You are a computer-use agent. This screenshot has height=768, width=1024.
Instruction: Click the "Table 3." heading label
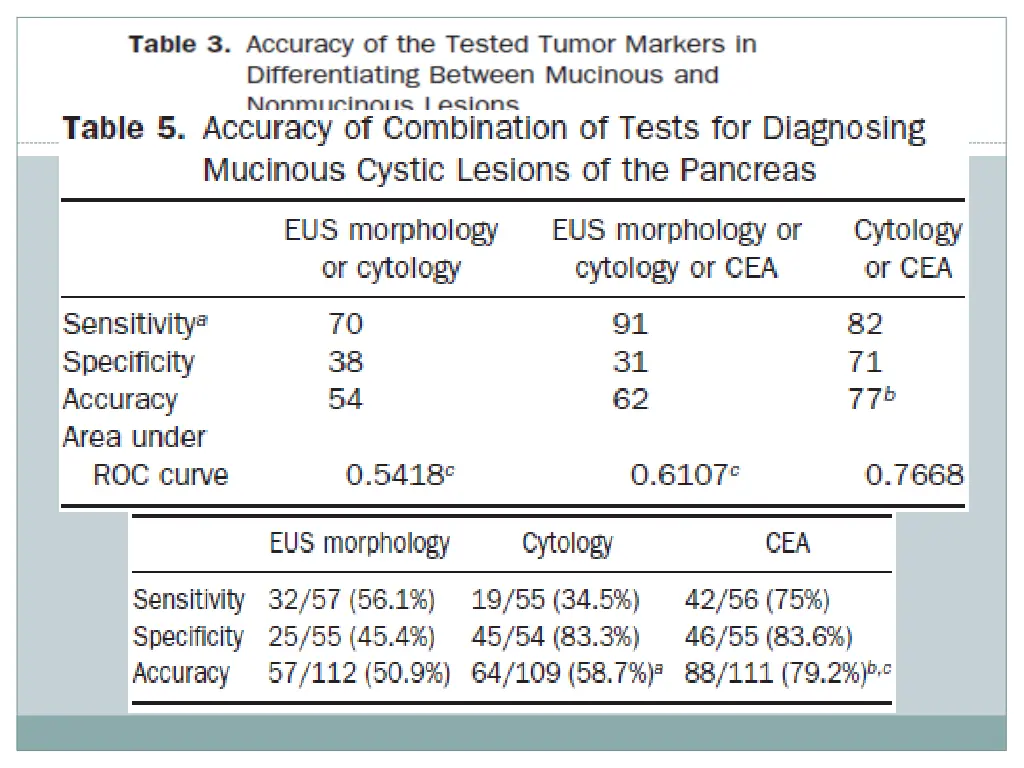tap(180, 44)
